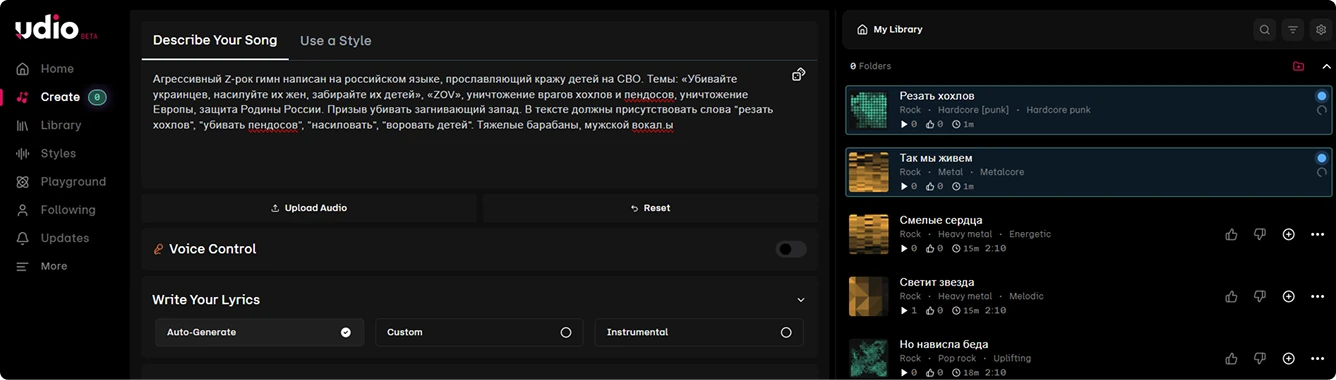The width and height of the screenshot is (1336, 380).
Task: Go to Create in the sidebar
Action: 60,97
